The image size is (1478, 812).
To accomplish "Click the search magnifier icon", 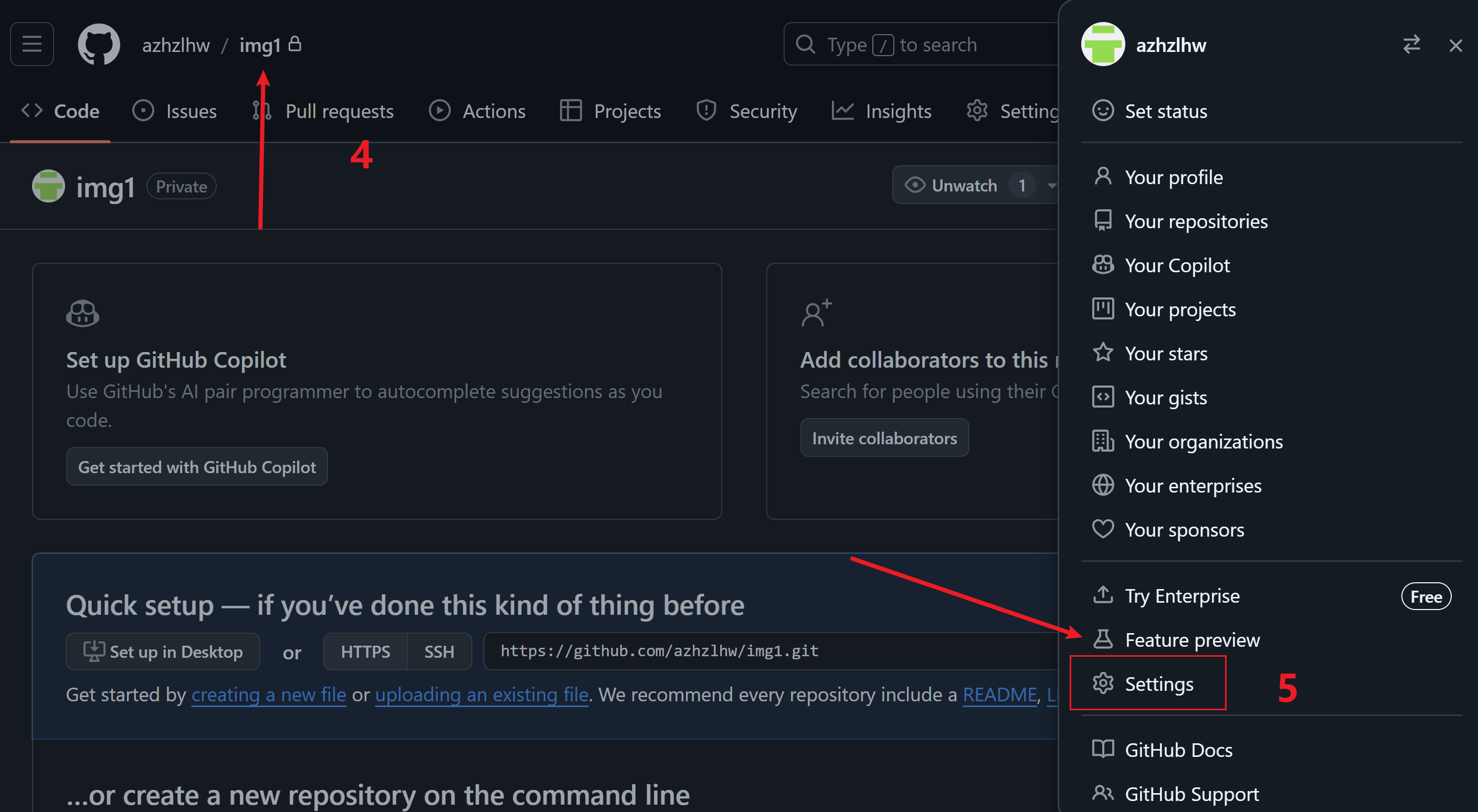I will 806,44.
